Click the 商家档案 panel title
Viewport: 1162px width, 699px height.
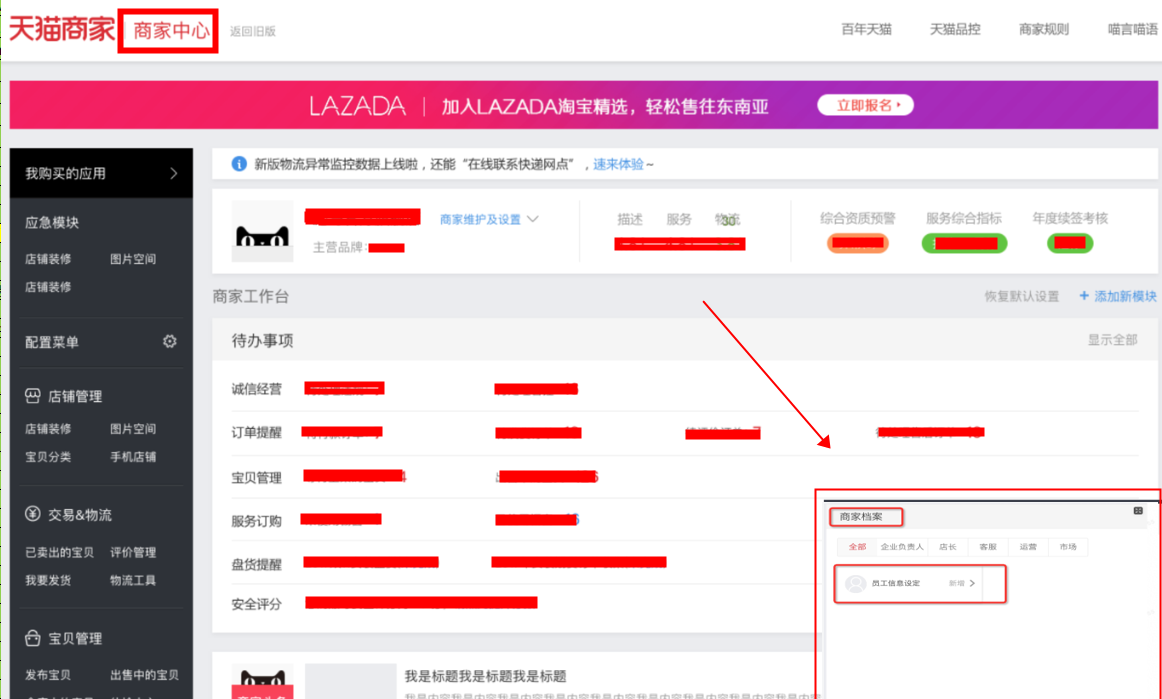(861, 517)
